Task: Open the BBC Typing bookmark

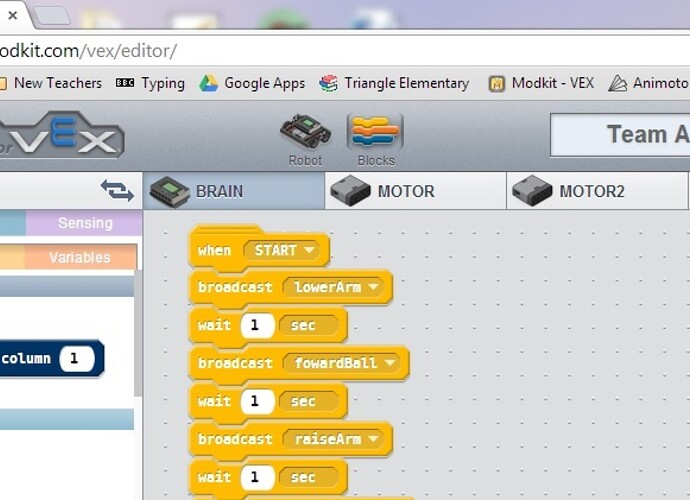Action: [x=150, y=83]
